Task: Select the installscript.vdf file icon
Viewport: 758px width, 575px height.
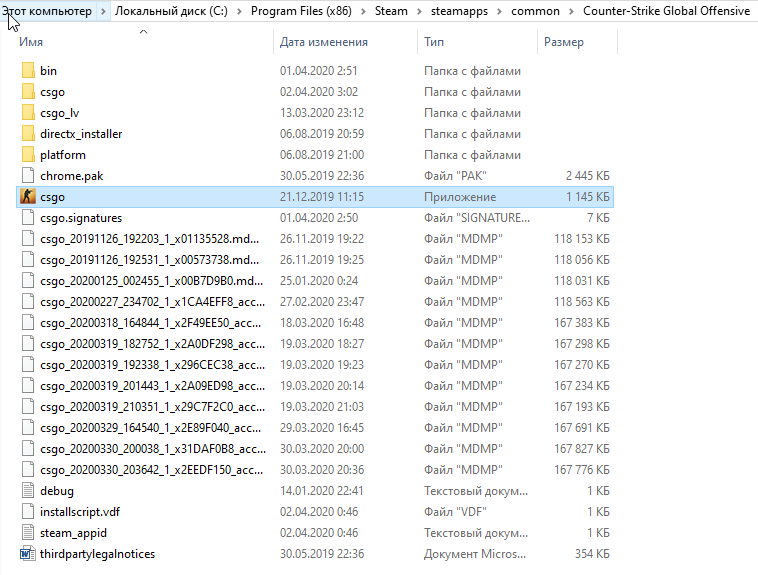Action: coord(28,512)
